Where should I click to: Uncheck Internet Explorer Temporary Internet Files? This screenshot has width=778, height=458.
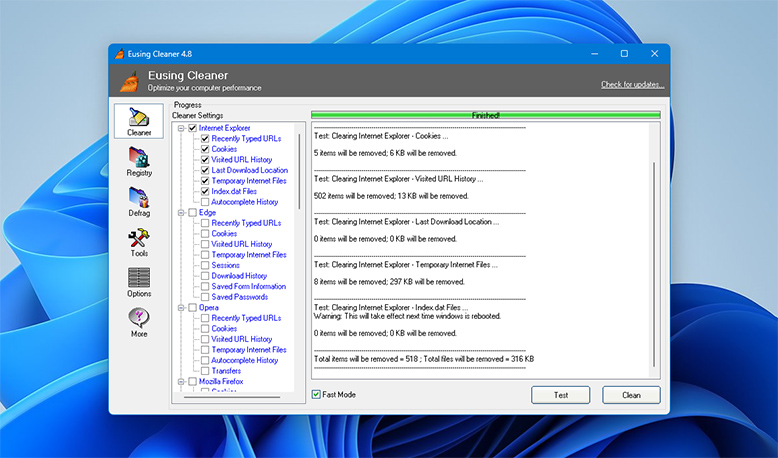coord(205,181)
